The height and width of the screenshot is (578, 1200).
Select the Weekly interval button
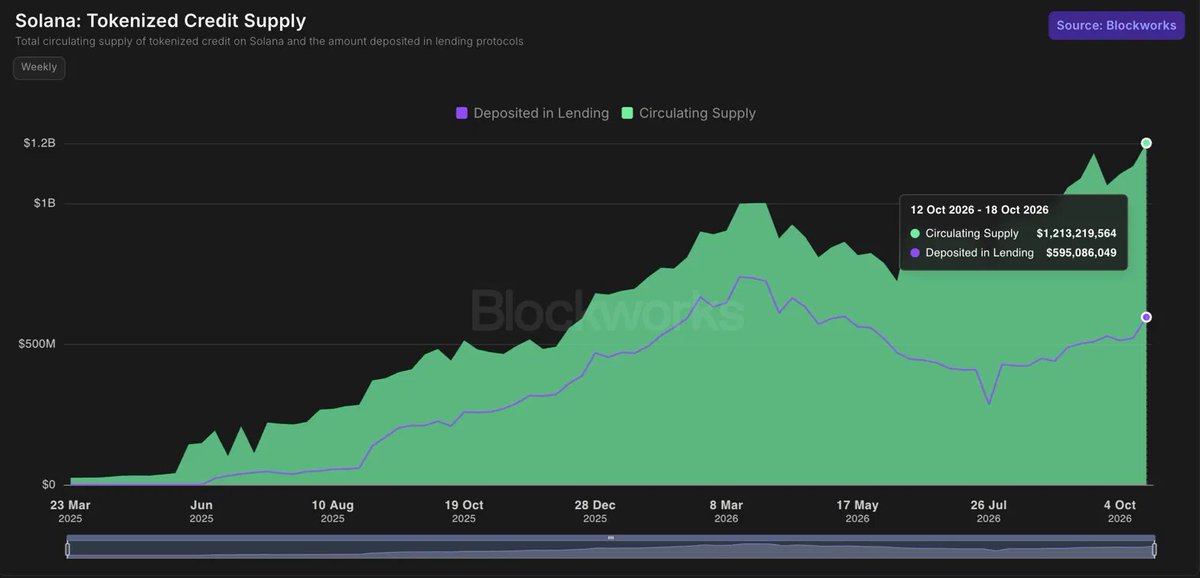point(39,67)
